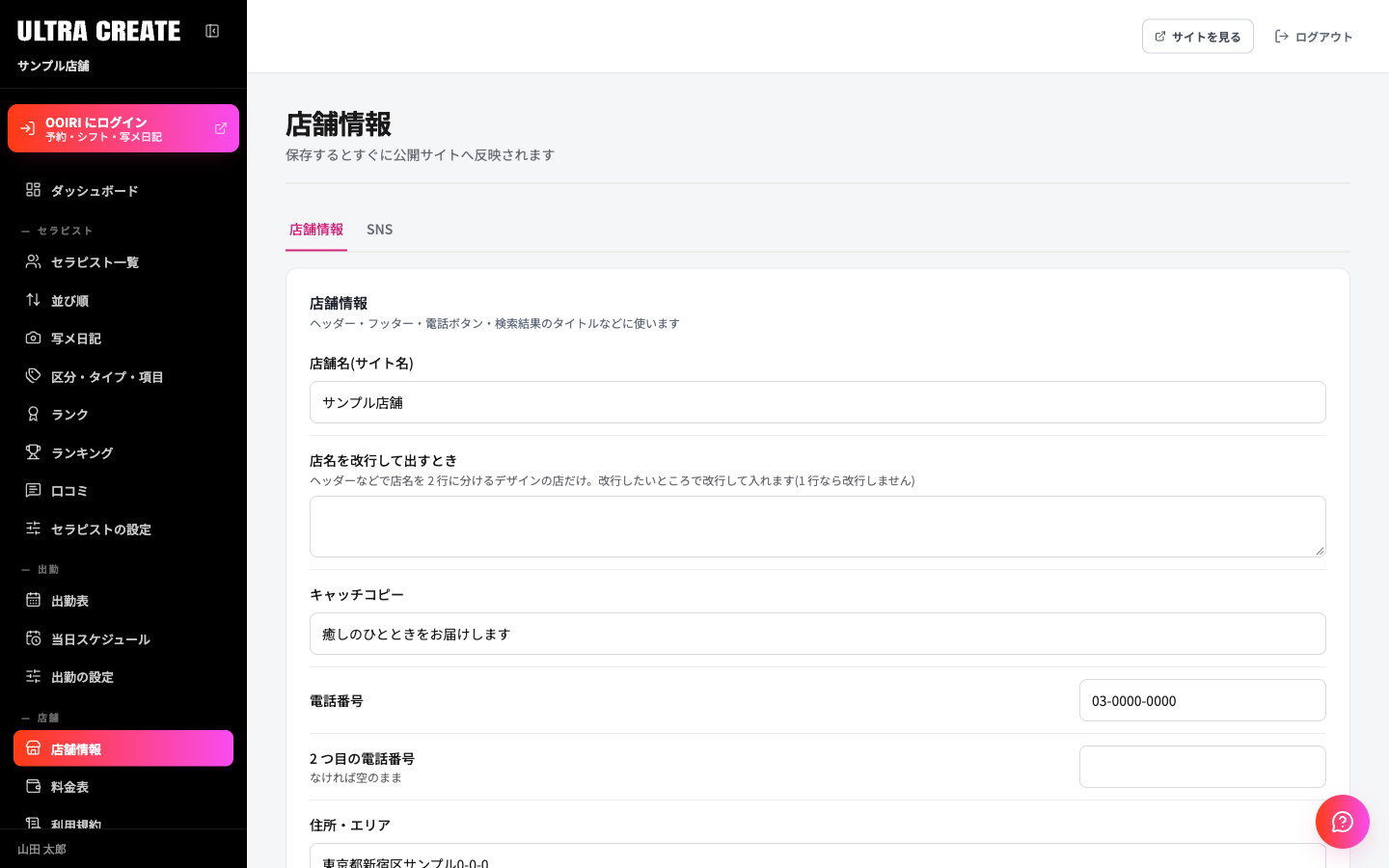Click the セラピスト一覧 people icon
Screen dimensions: 1389x868
[x=33, y=261]
